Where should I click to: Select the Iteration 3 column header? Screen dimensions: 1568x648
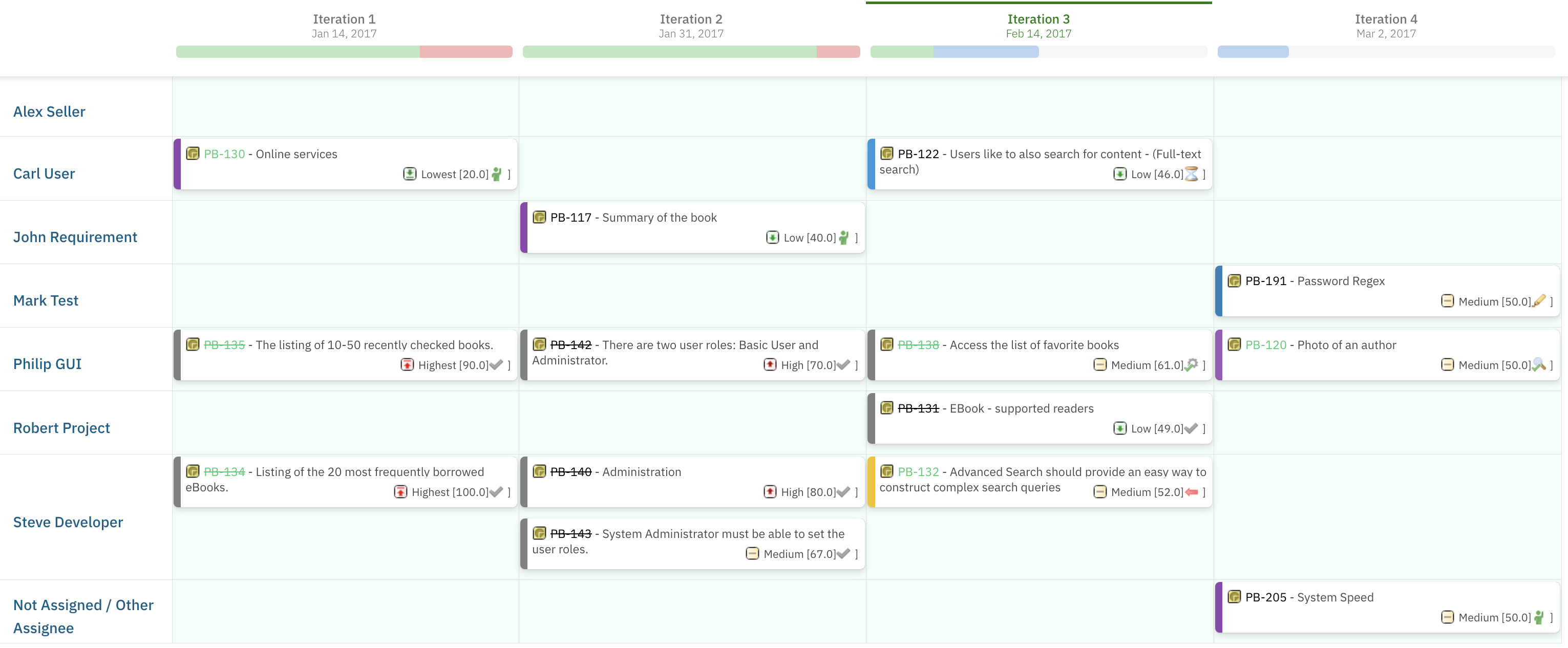[1039, 26]
